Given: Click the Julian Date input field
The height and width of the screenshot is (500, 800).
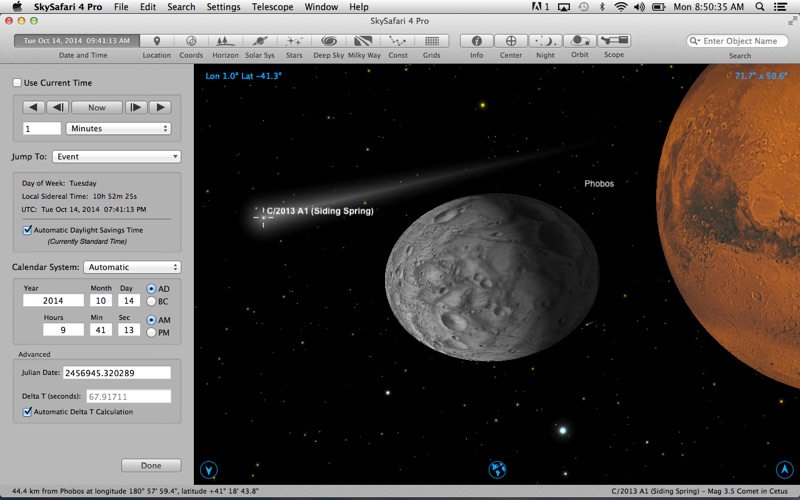Looking at the screenshot, I should [117, 373].
